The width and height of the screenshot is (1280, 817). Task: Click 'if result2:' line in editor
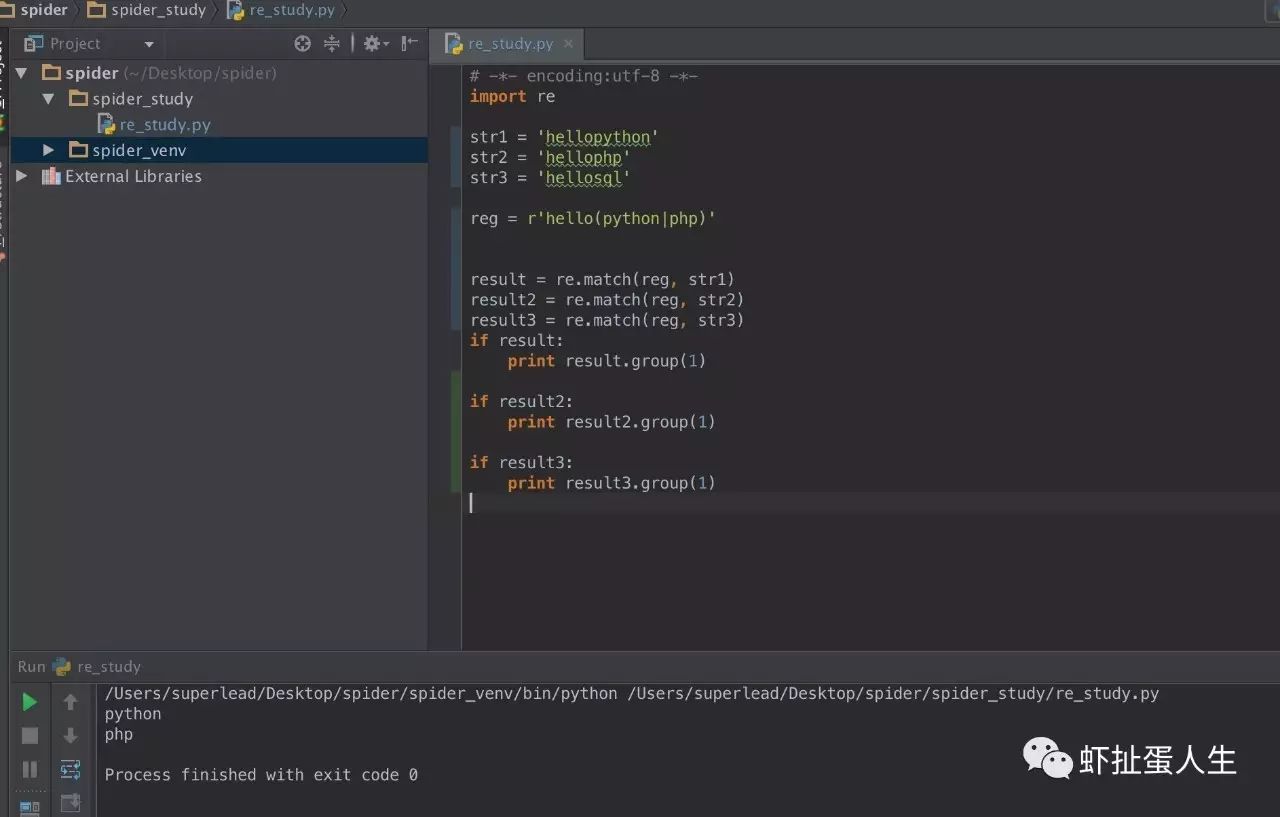pyautogui.click(x=521, y=401)
